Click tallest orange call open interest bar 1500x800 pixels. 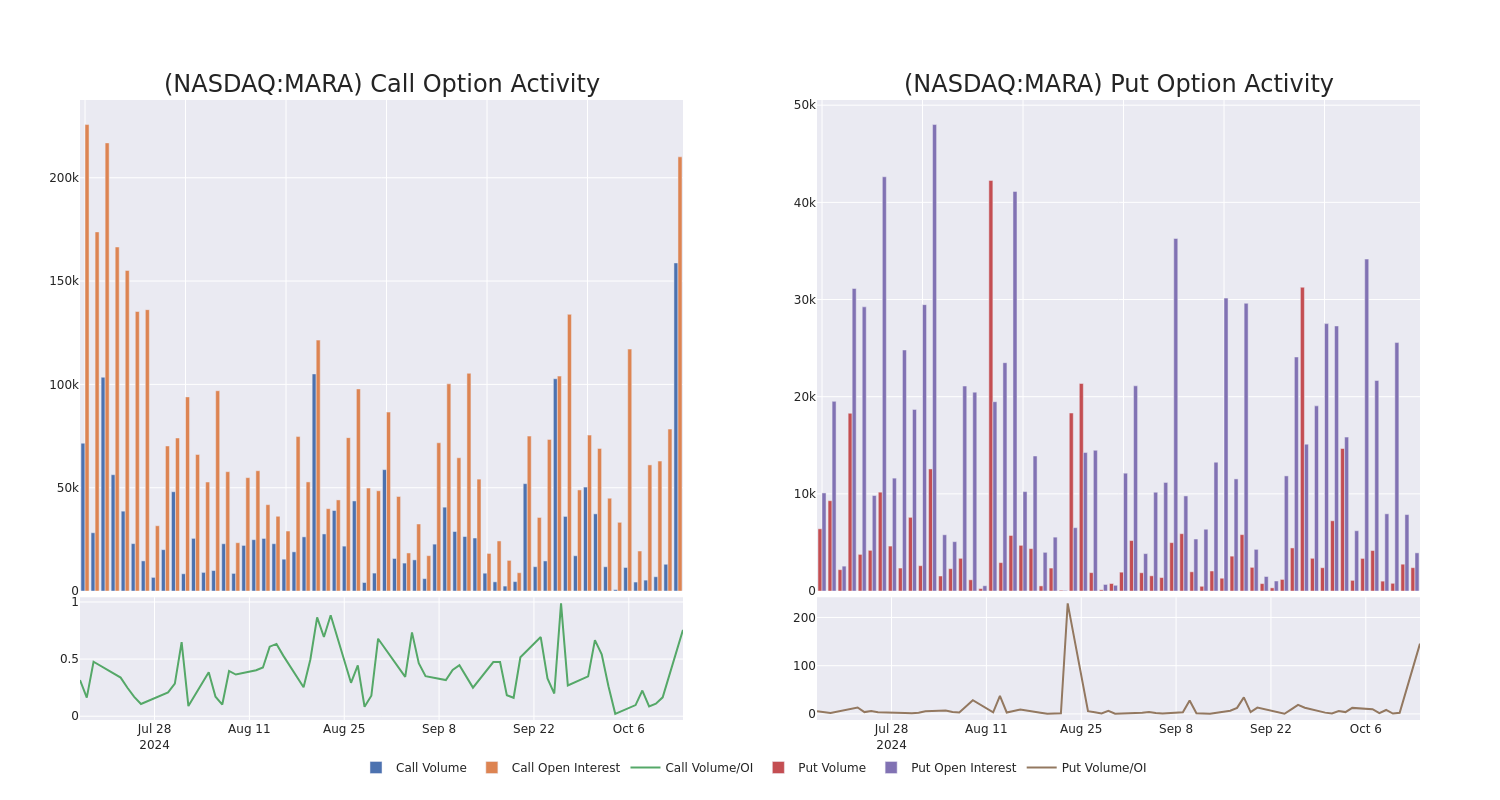click(x=87, y=358)
